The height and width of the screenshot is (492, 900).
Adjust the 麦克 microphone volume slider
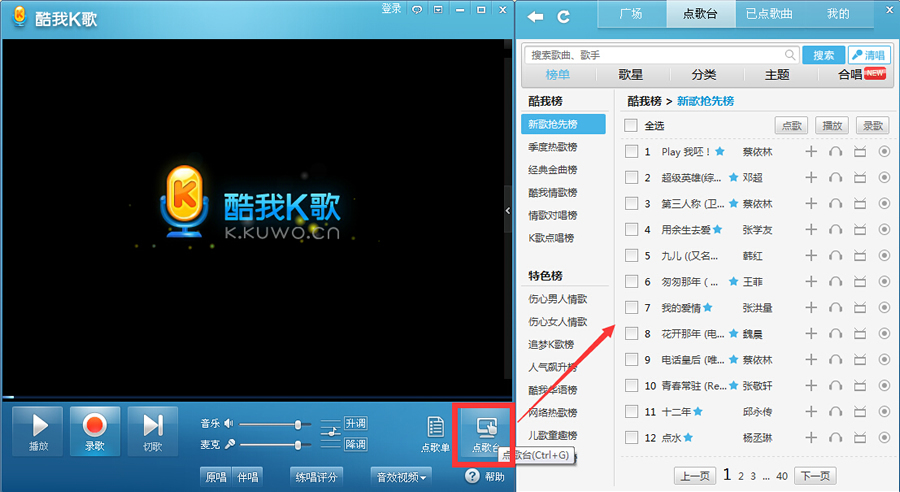click(x=276, y=445)
